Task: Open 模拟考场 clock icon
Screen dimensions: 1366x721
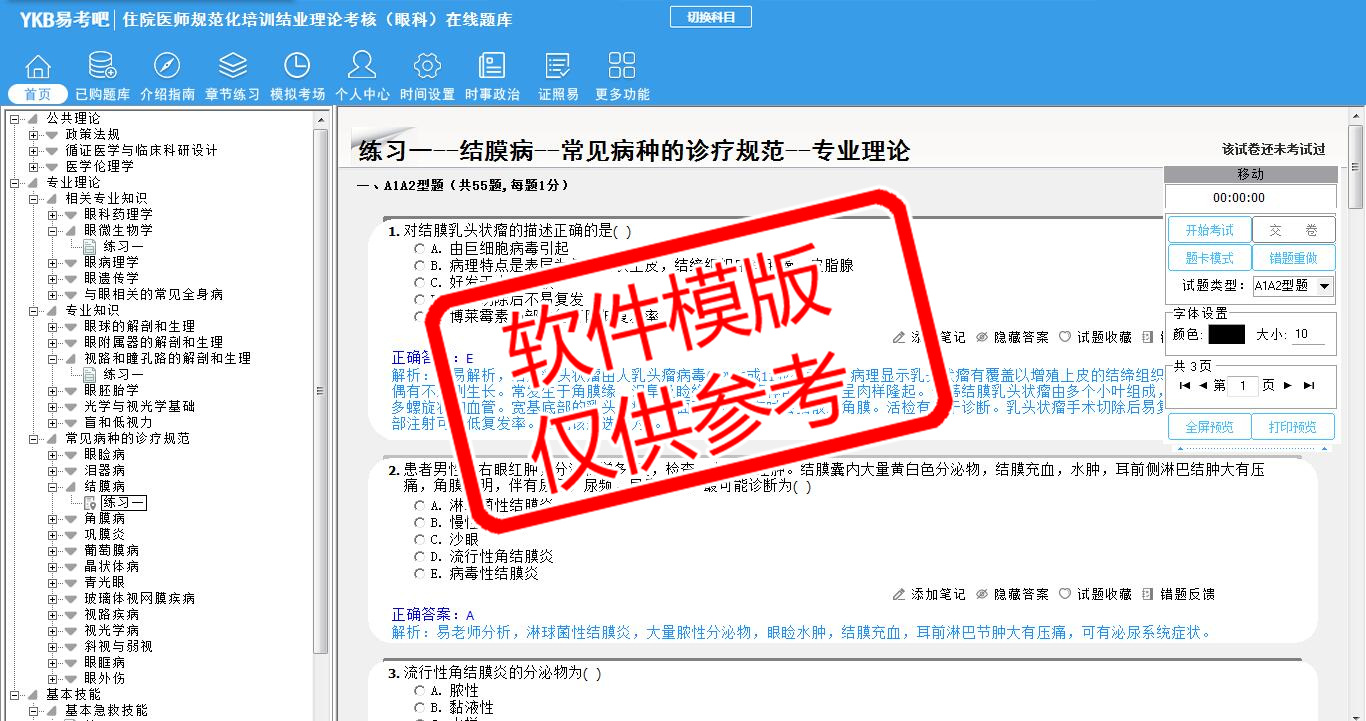Action: coord(297,67)
